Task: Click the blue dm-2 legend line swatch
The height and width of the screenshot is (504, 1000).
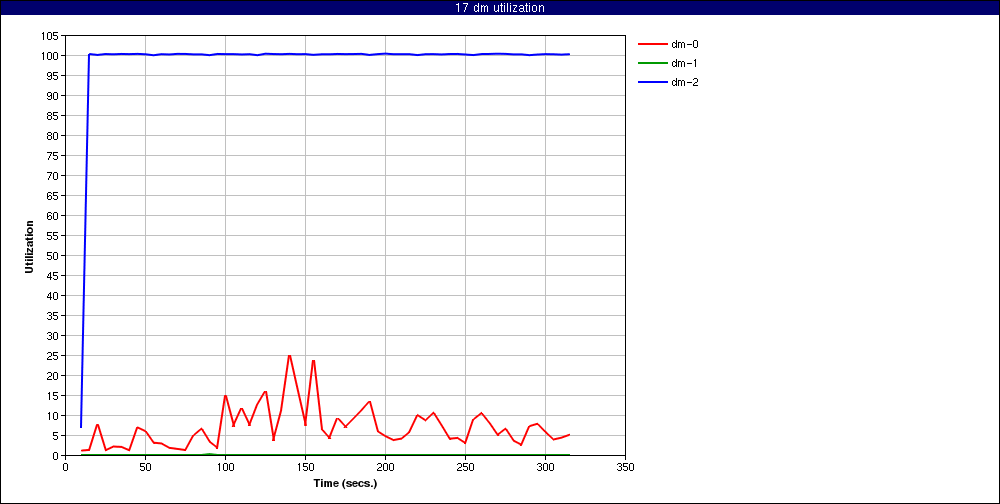Action: pos(652,82)
